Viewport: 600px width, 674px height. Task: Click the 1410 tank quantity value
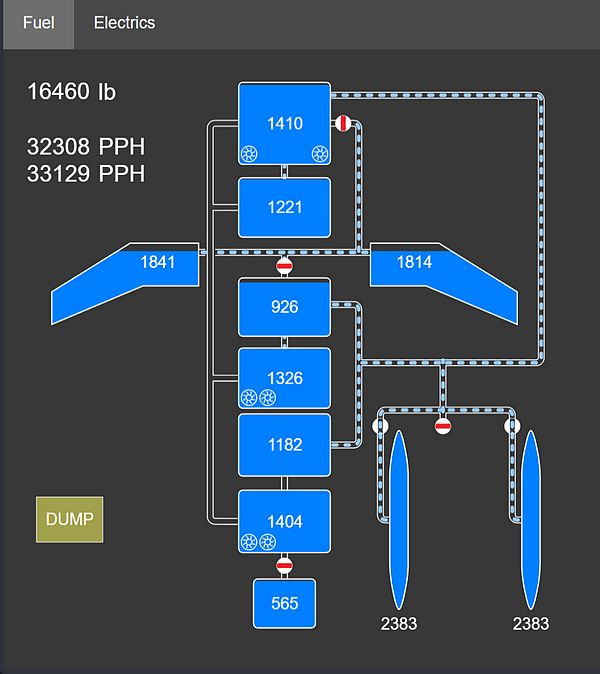tap(285, 124)
